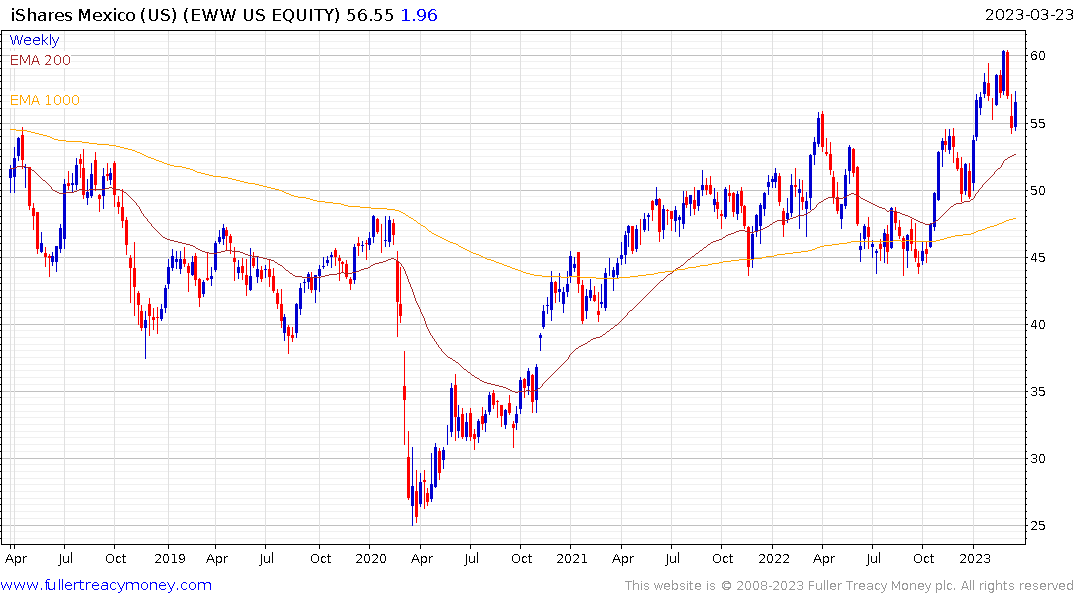Open the www.fullertreacymoney.com link
1075x600 pixels.
106,585
